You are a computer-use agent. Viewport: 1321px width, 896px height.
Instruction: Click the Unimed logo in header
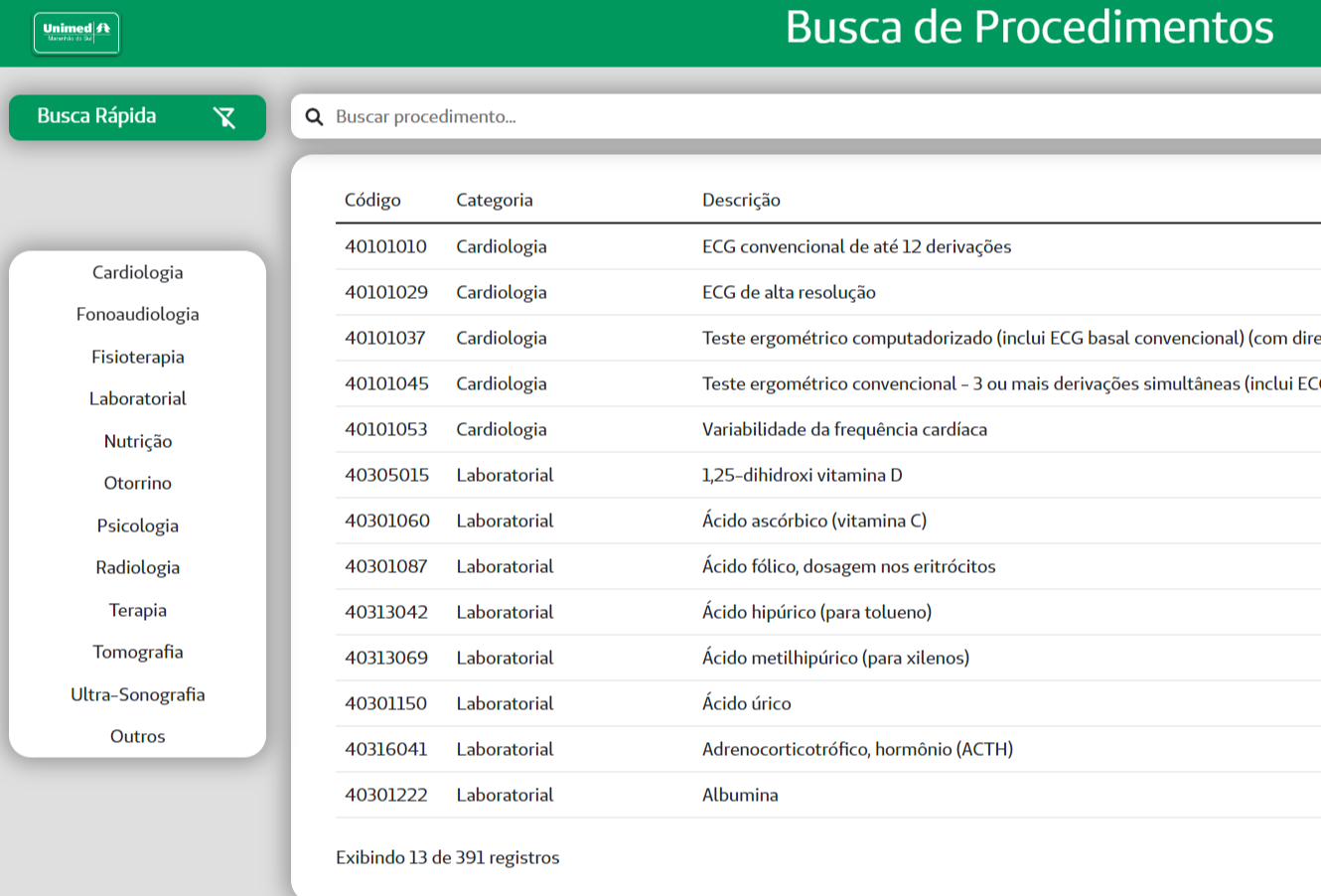click(76, 33)
